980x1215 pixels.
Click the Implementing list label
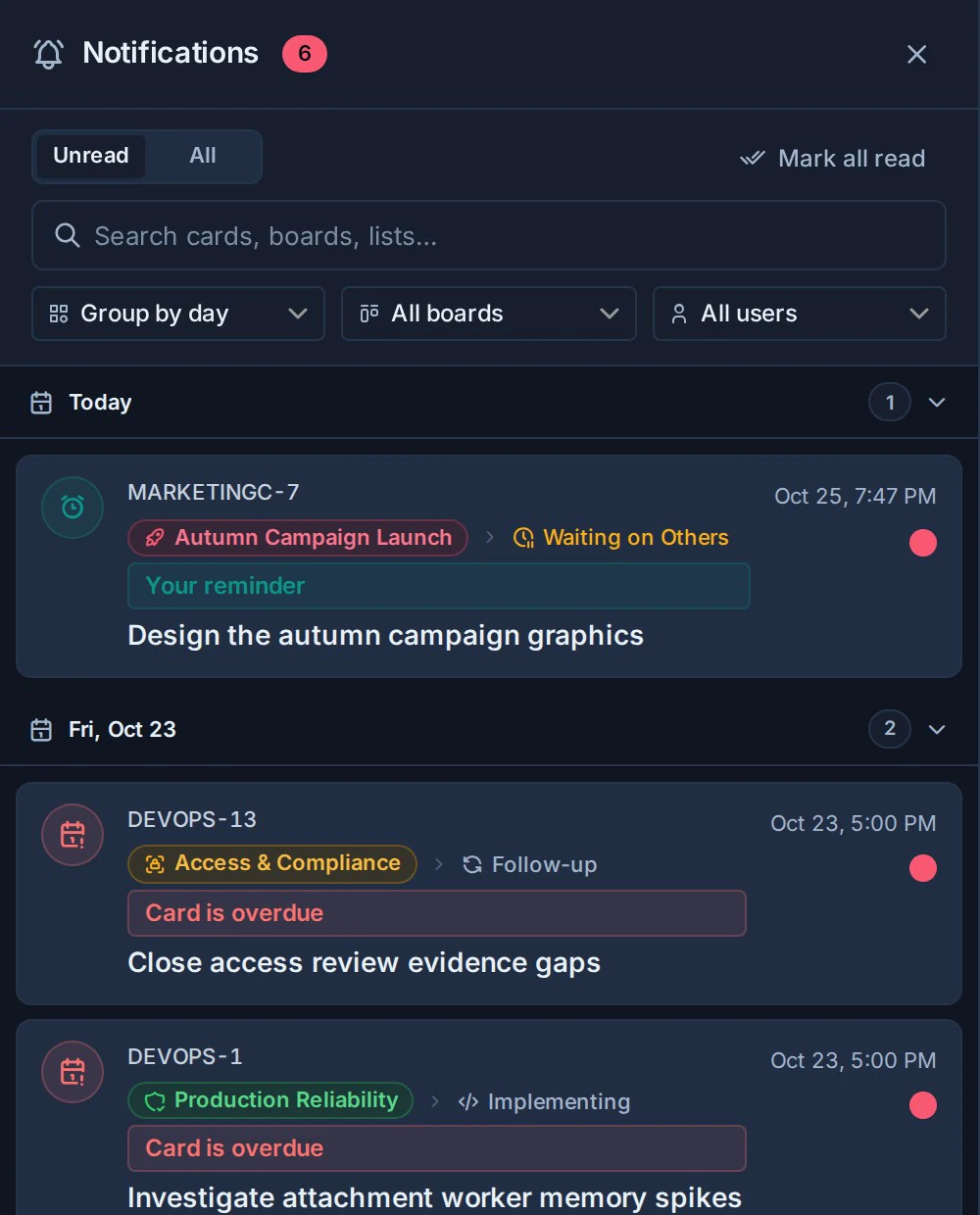(545, 1101)
